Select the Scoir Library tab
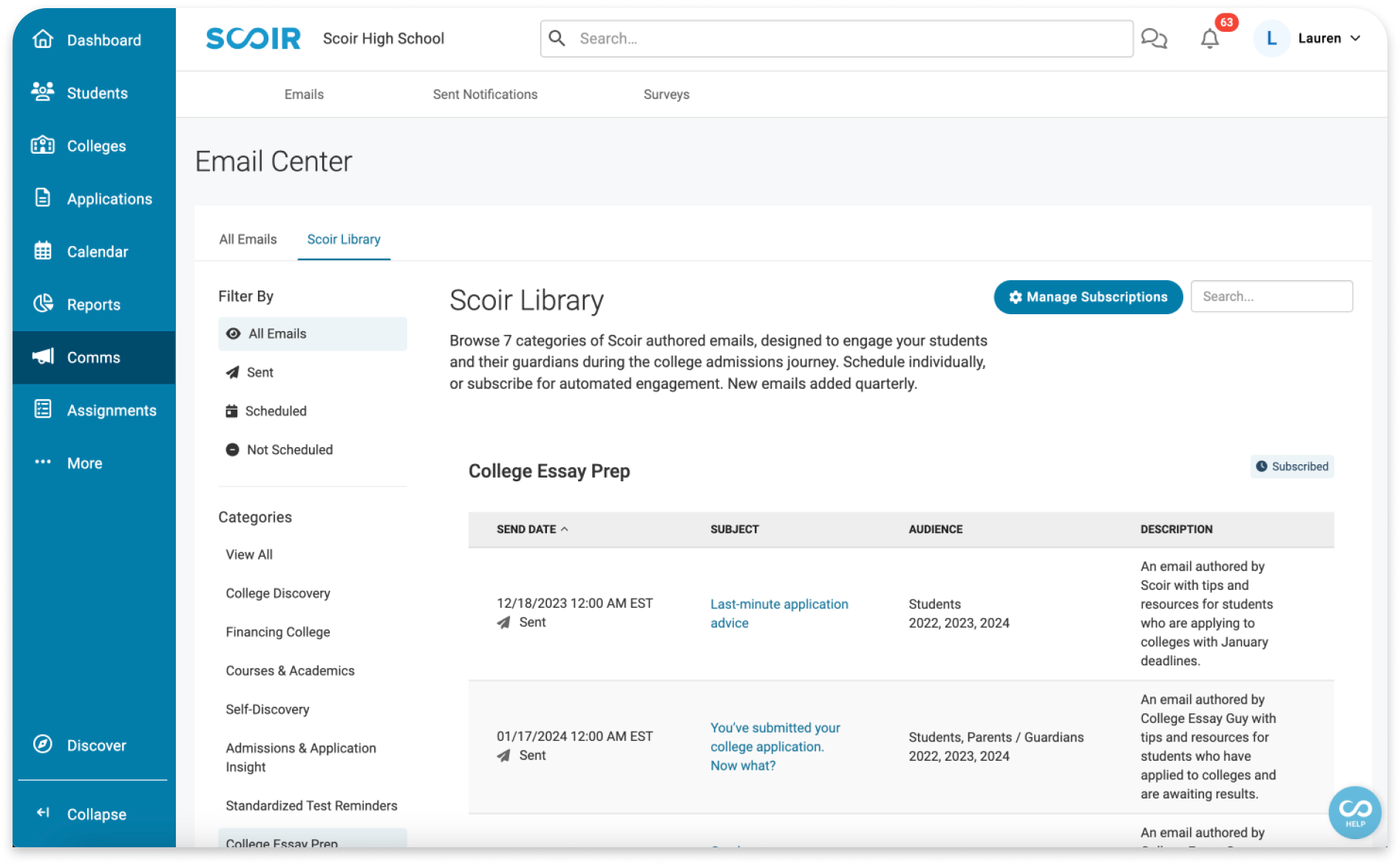The width and height of the screenshot is (1400, 865). (344, 239)
